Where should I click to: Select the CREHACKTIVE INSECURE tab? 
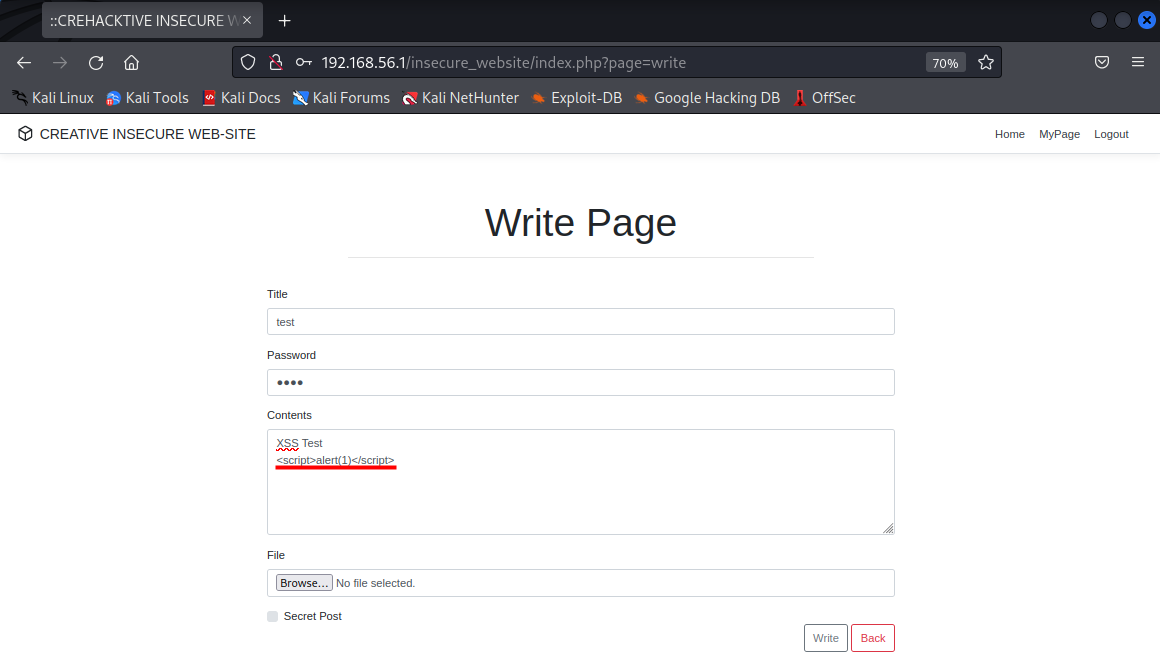click(152, 21)
